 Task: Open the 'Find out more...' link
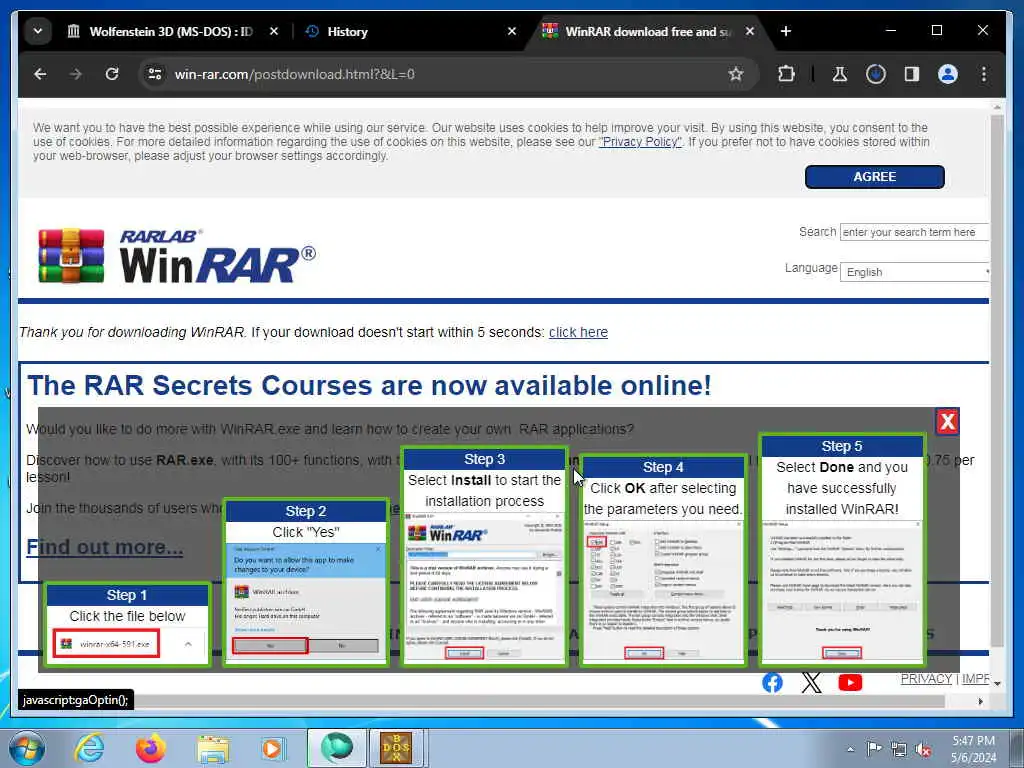pos(104,547)
